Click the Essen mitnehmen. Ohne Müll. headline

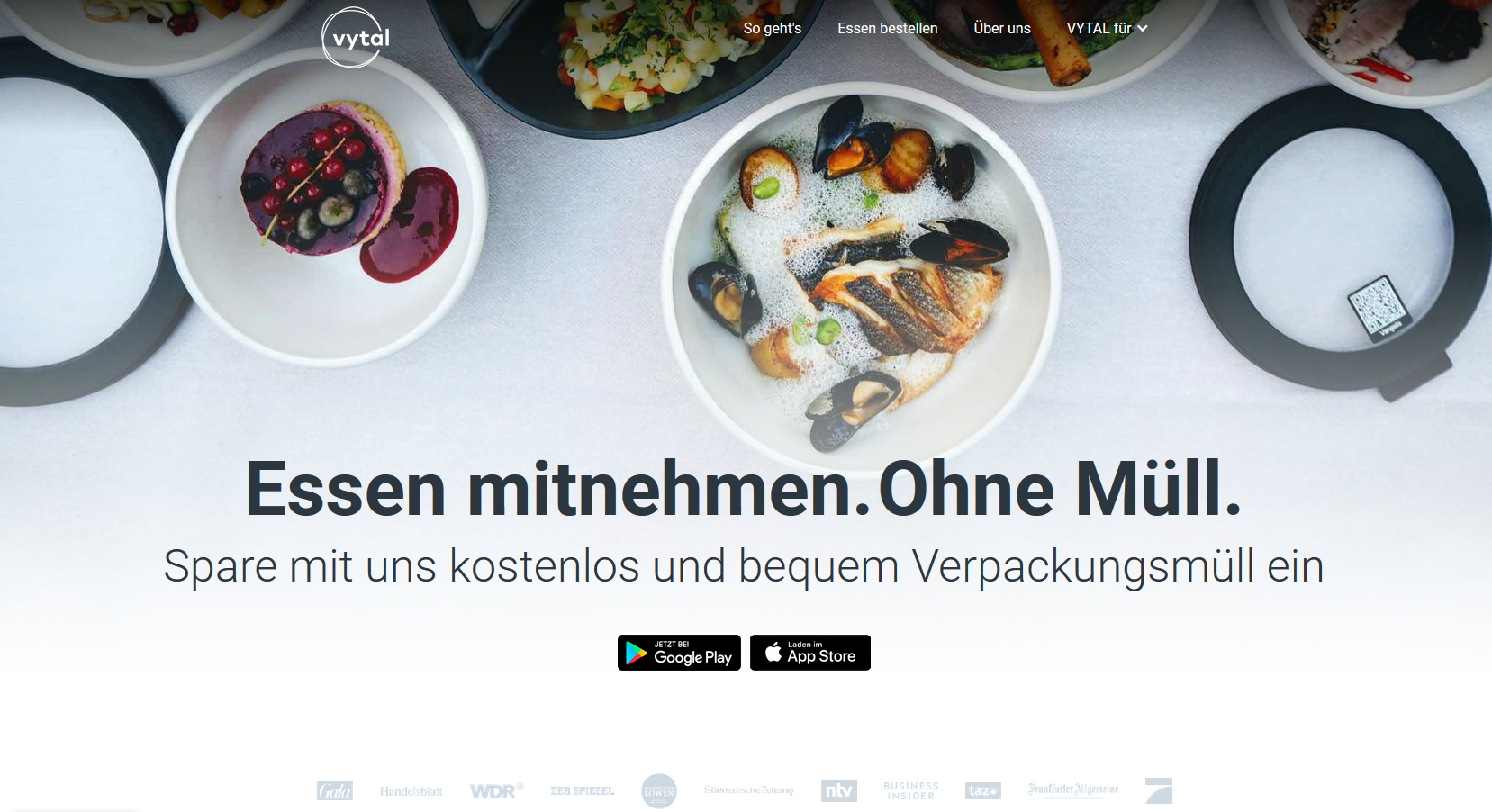(744, 489)
